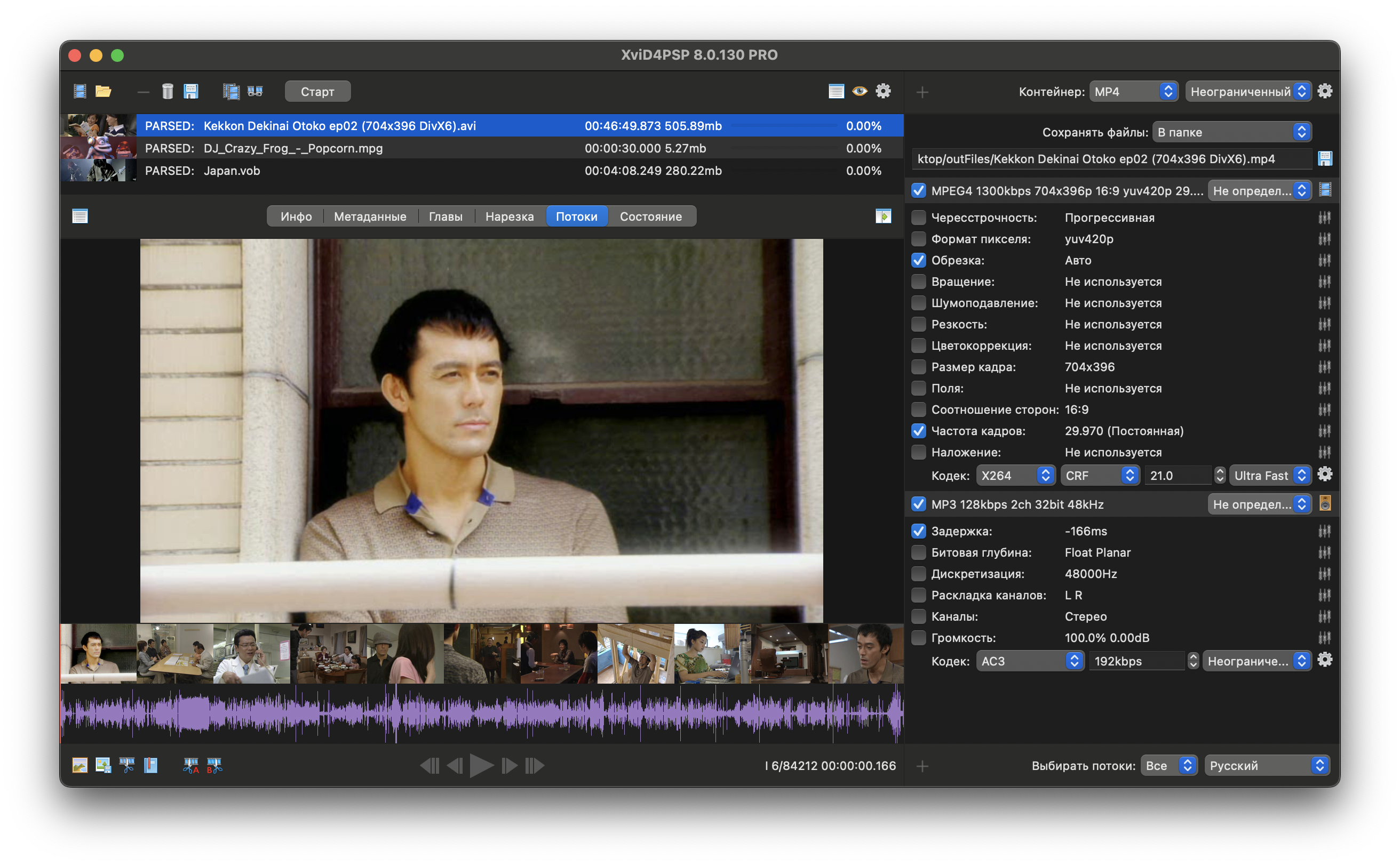Open the Громкость sliders settings icon
The width and height of the screenshot is (1400, 866).
click(x=1324, y=637)
